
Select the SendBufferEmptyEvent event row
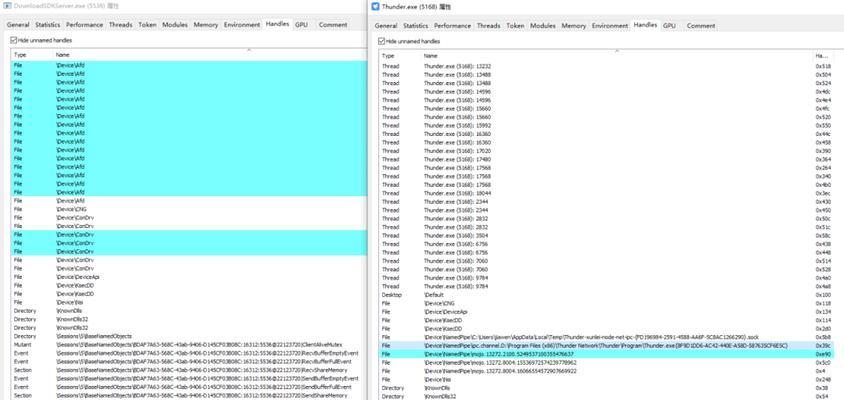(188, 378)
